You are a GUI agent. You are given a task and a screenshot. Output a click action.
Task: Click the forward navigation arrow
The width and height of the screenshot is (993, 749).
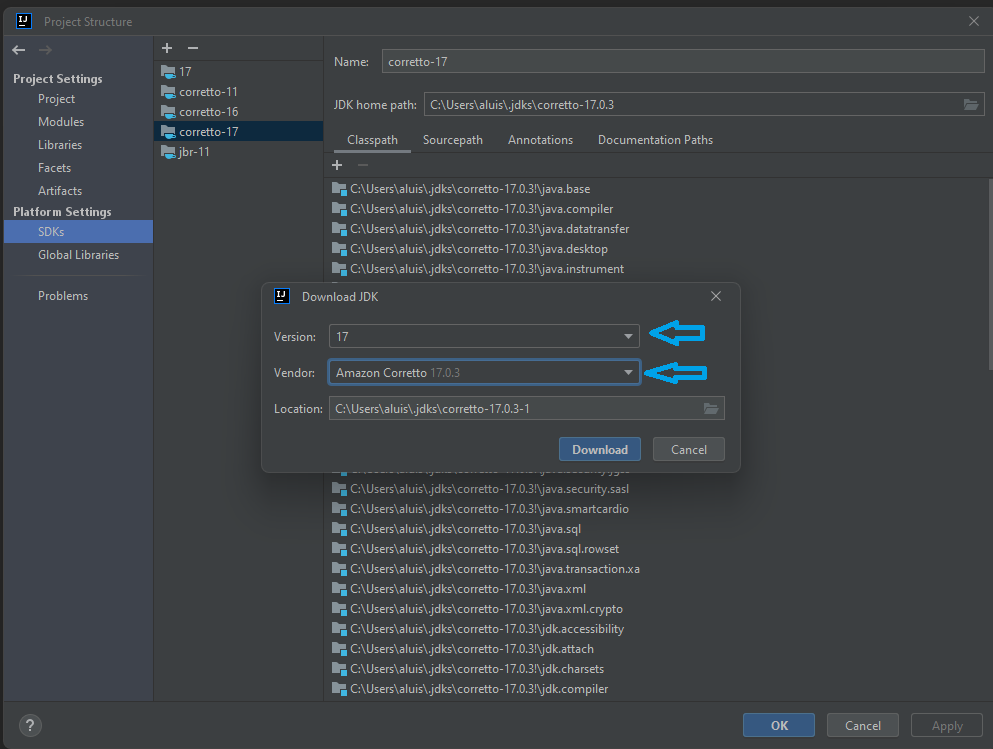coord(45,50)
